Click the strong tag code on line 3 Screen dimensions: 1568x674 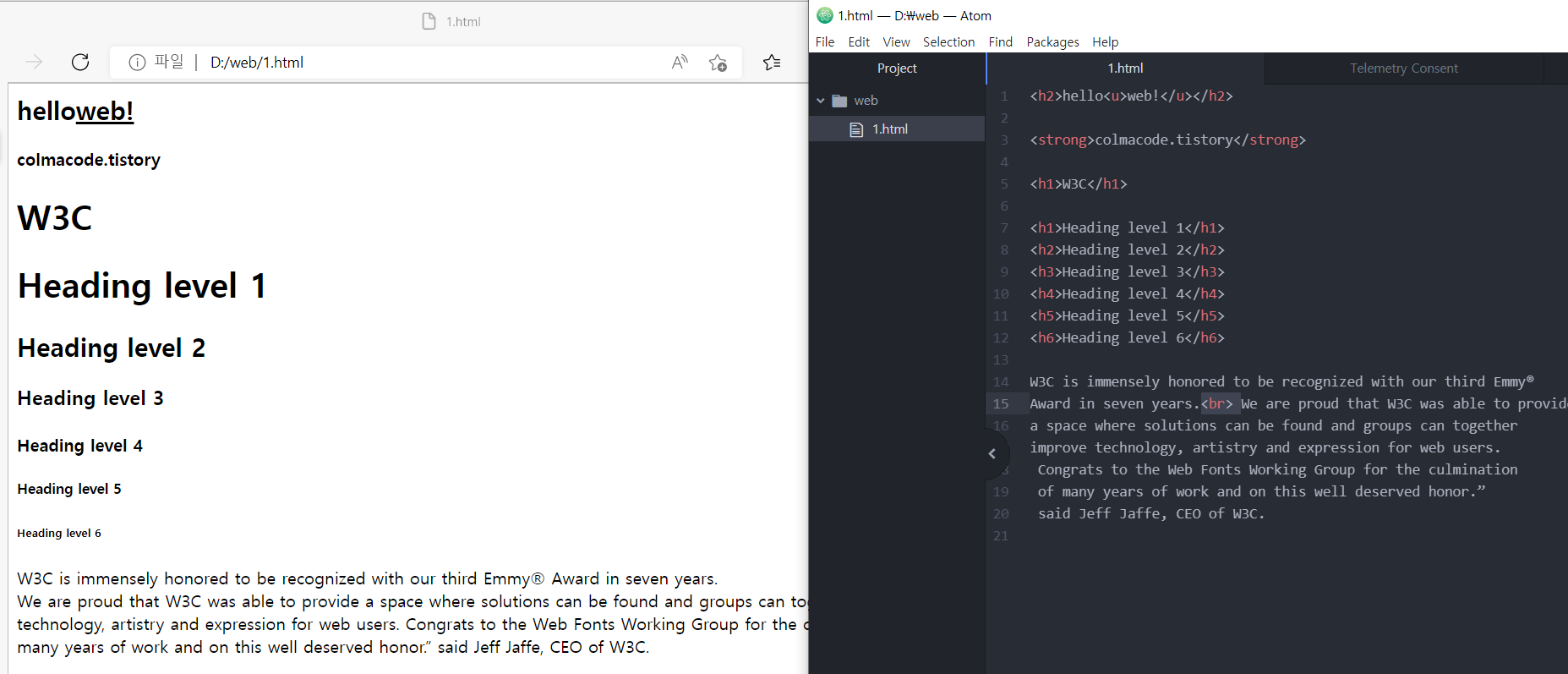[1167, 140]
